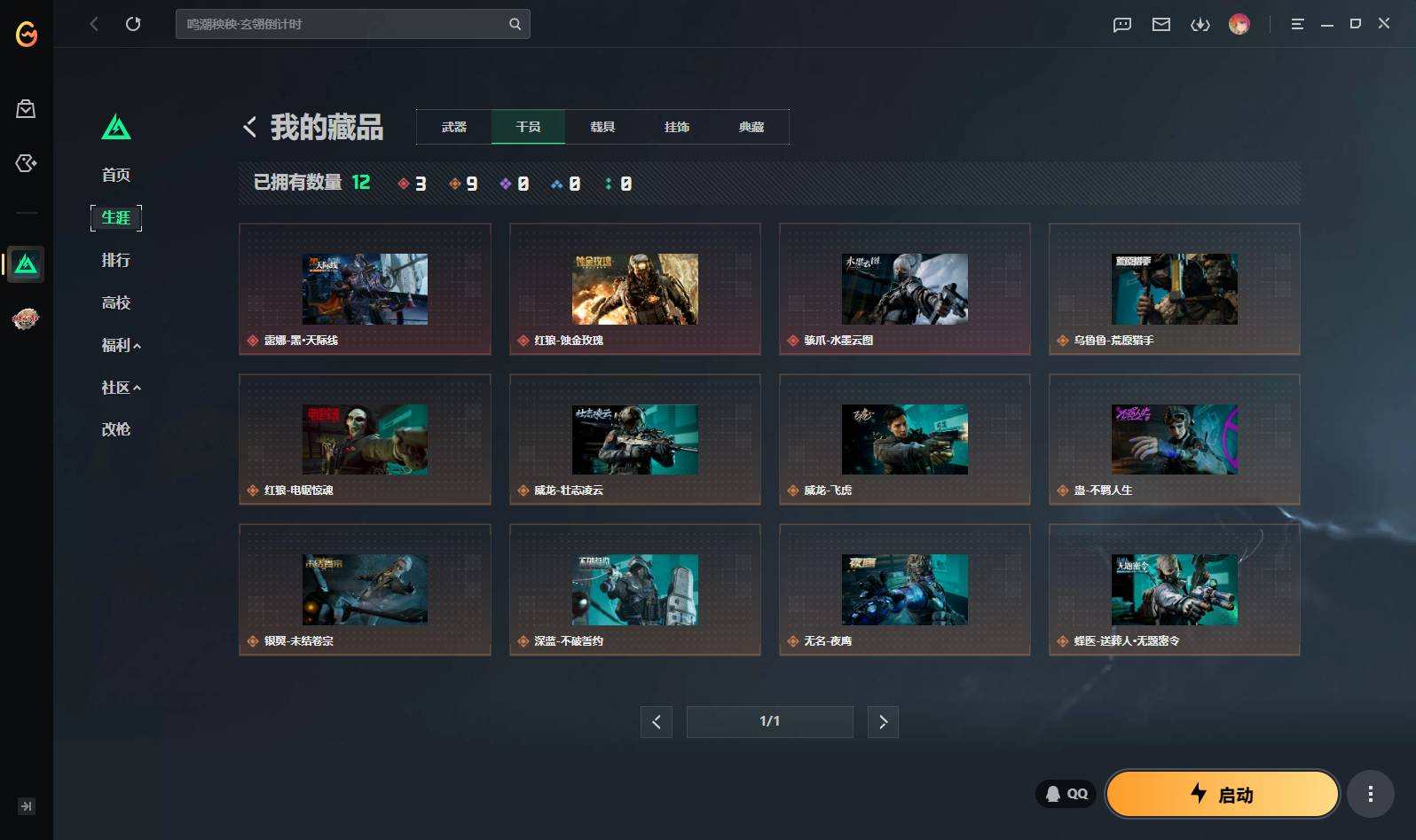
Task: Open the 典藏 tab
Action: [x=751, y=127]
